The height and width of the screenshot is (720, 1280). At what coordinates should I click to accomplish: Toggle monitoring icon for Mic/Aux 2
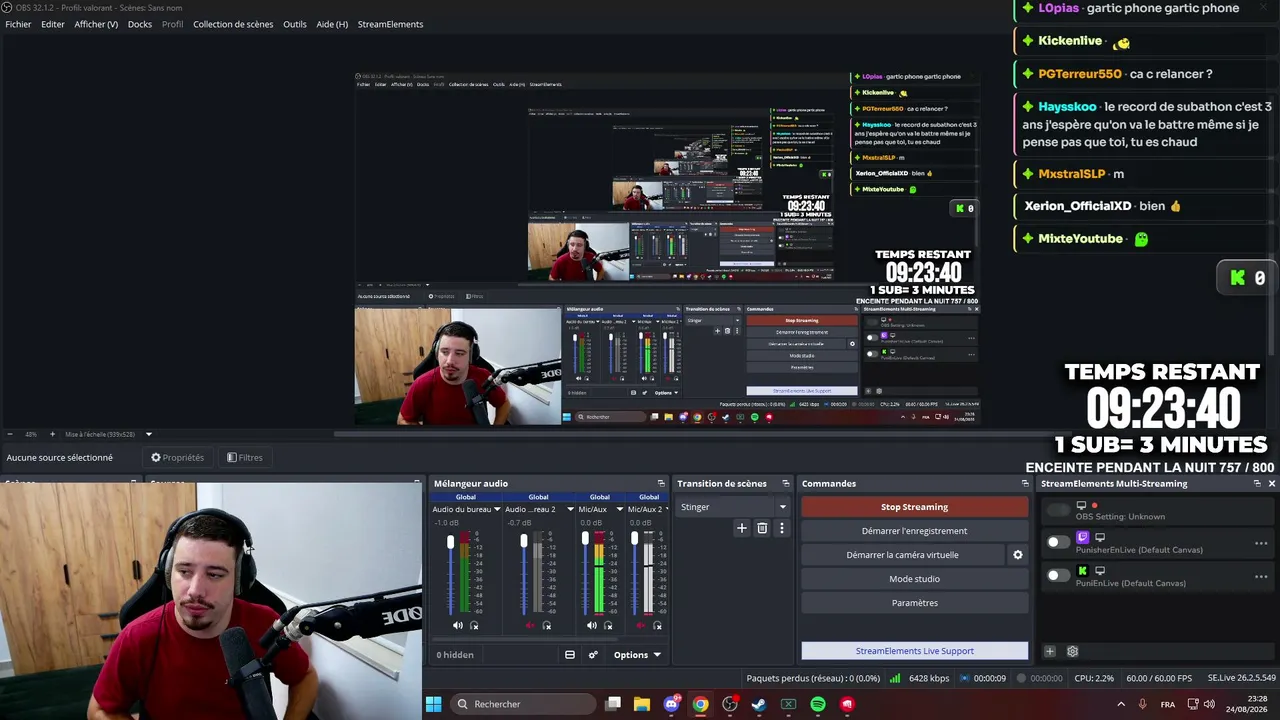tap(657, 626)
